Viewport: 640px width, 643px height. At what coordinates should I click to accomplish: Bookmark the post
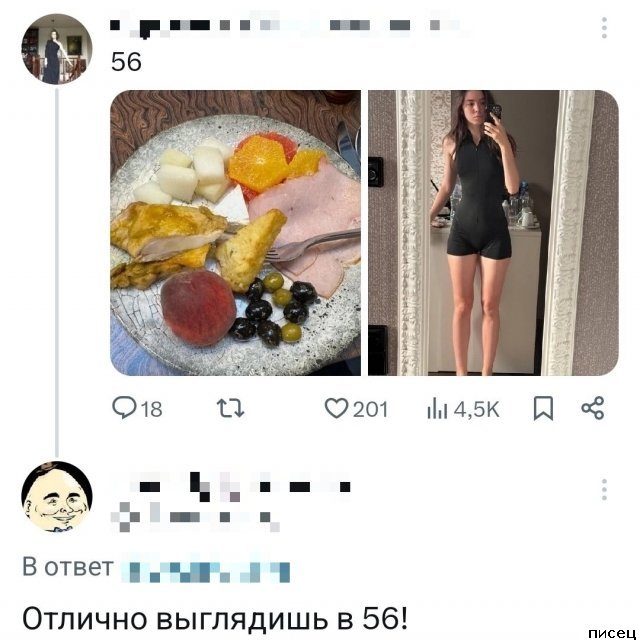pos(543,409)
